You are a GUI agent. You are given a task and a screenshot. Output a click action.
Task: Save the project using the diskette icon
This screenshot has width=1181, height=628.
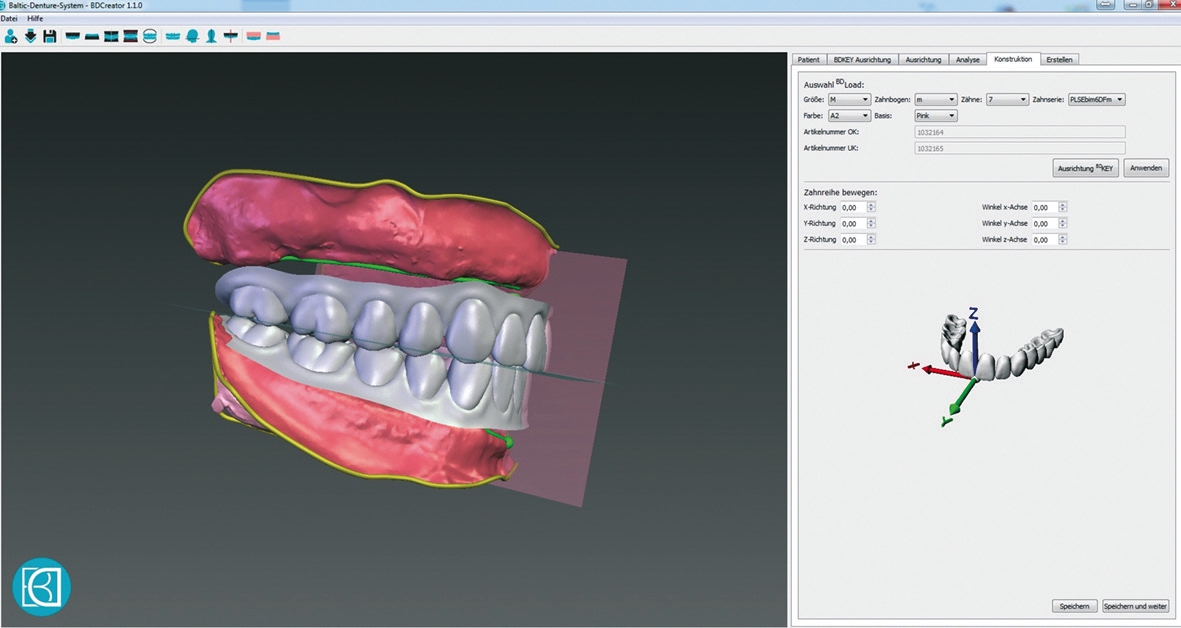49,37
